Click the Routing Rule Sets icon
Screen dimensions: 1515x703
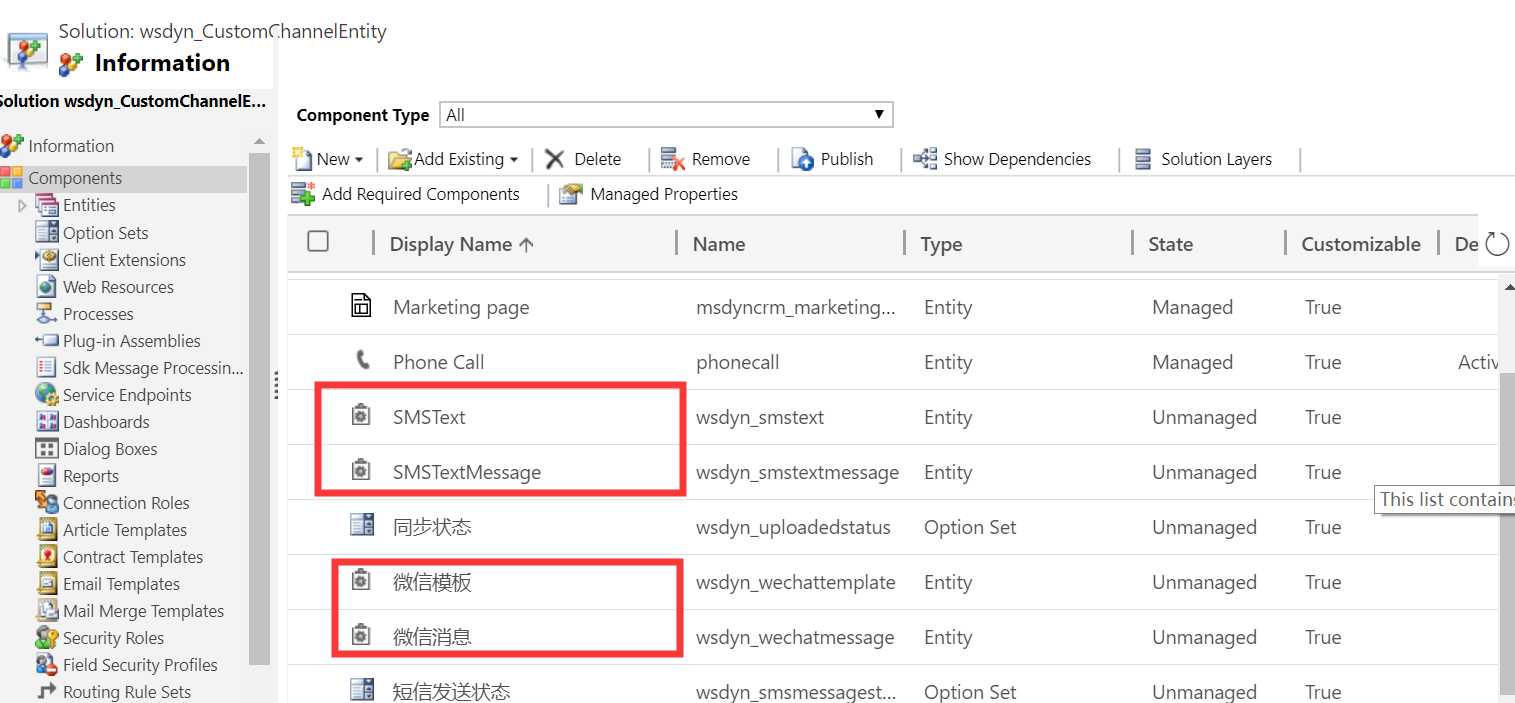pyautogui.click(x=47, y=691)
